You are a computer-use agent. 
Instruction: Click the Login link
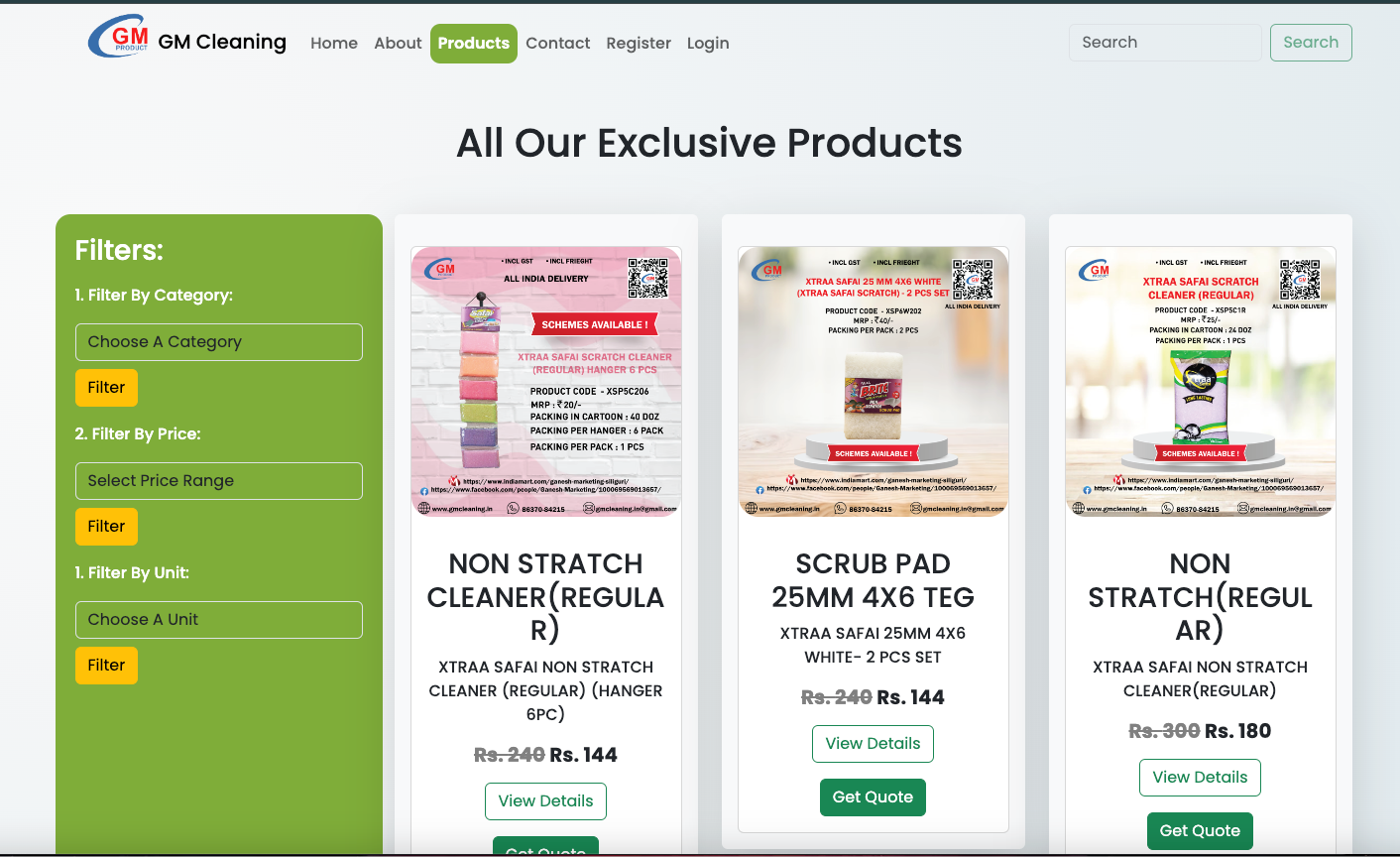coord(708,44)
